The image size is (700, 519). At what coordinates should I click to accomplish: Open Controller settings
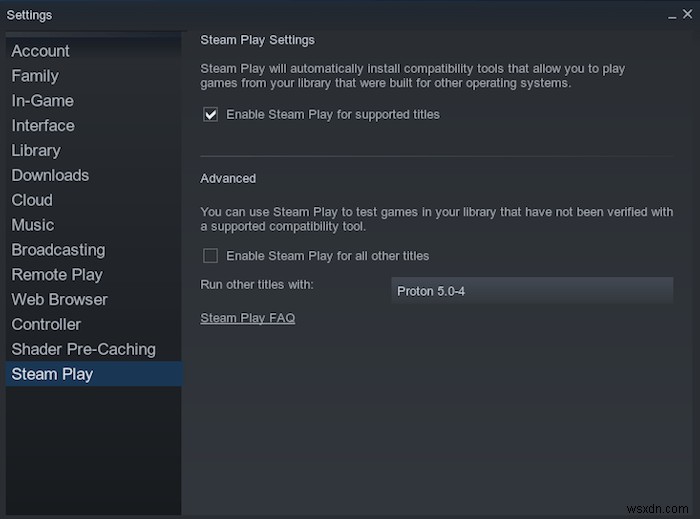(46, 324)
